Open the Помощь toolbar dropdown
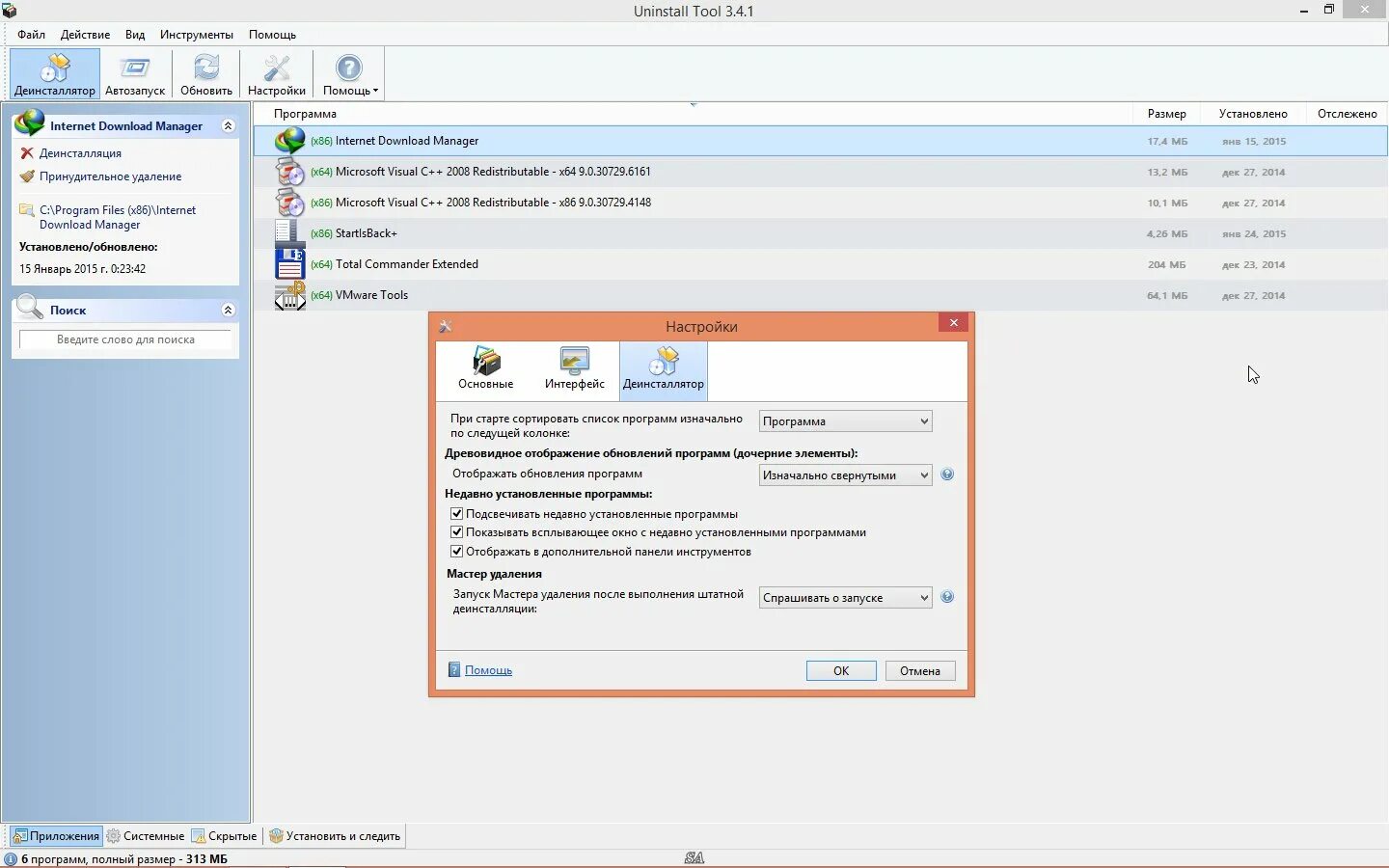Viewport: 1389px width, 868px height. tap(349, 74)
